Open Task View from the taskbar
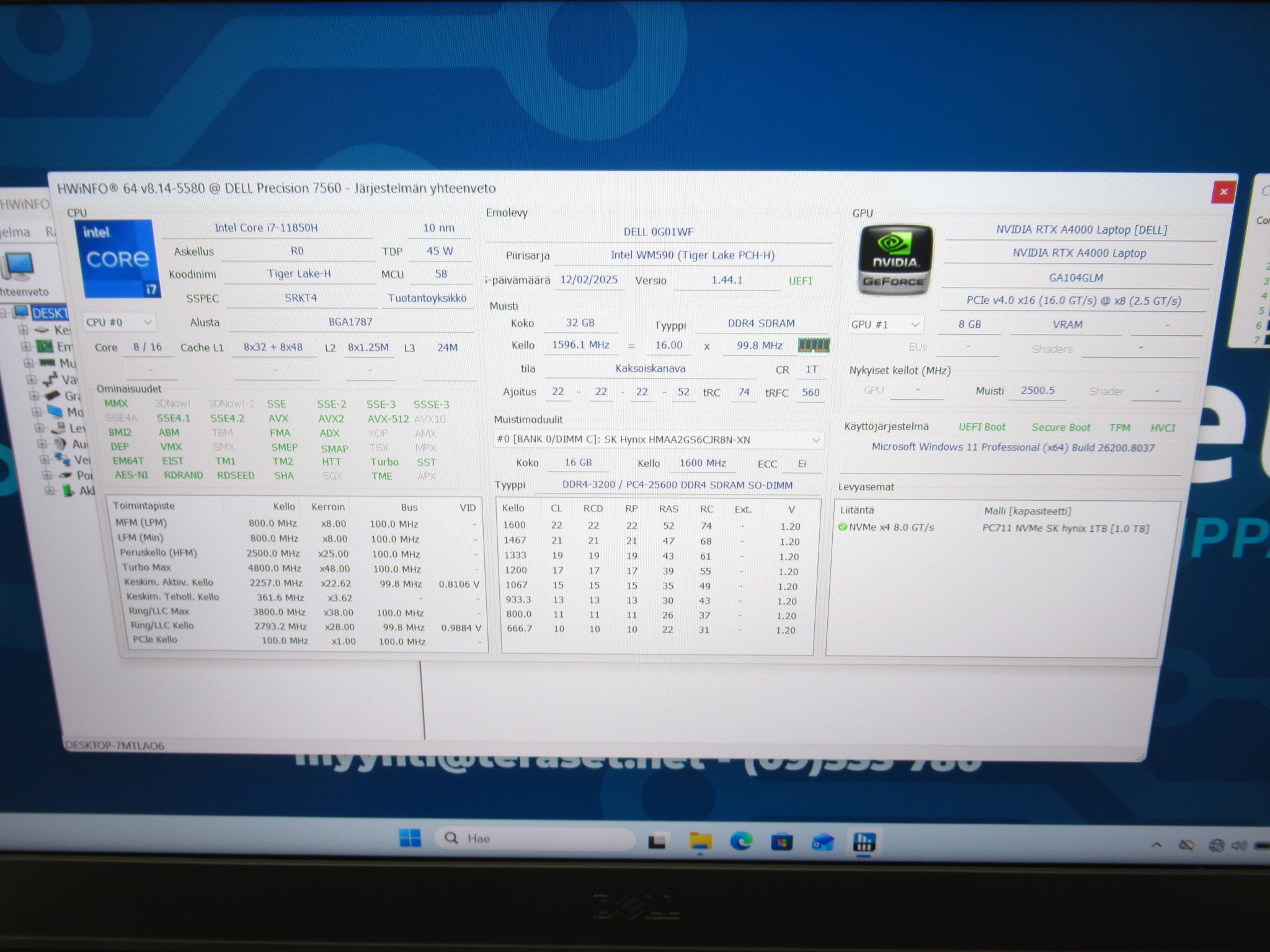Viewport: 1270px width, 952px height. [x=657, y=841]
